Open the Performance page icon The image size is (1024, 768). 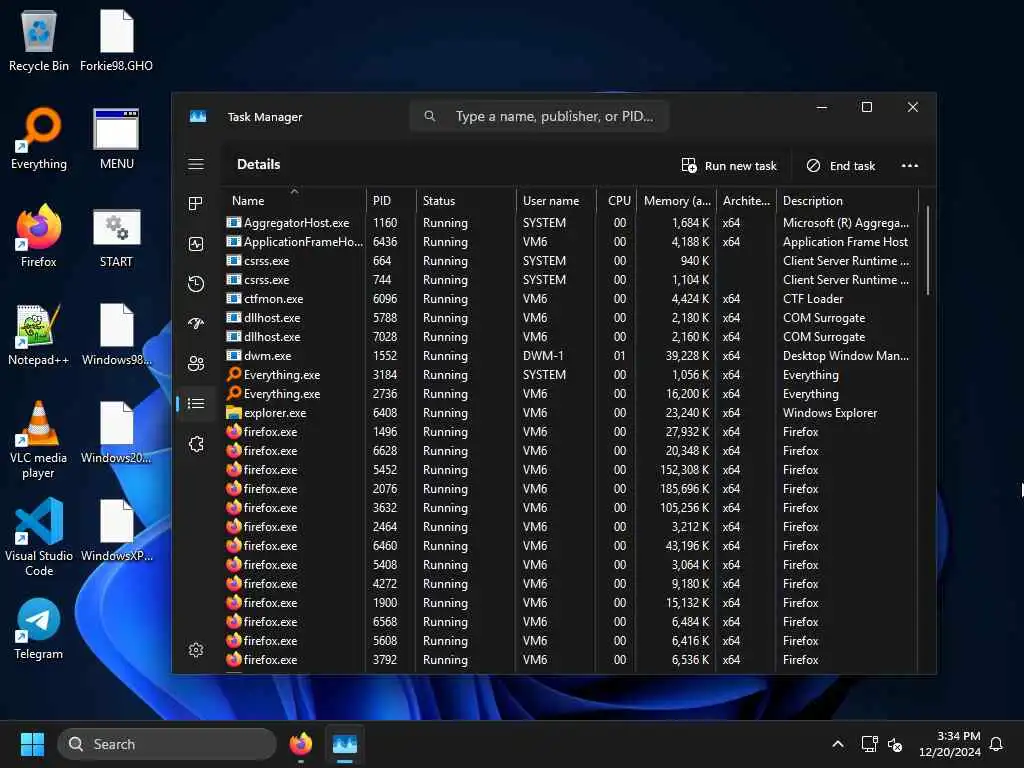(x=196, y=244)
